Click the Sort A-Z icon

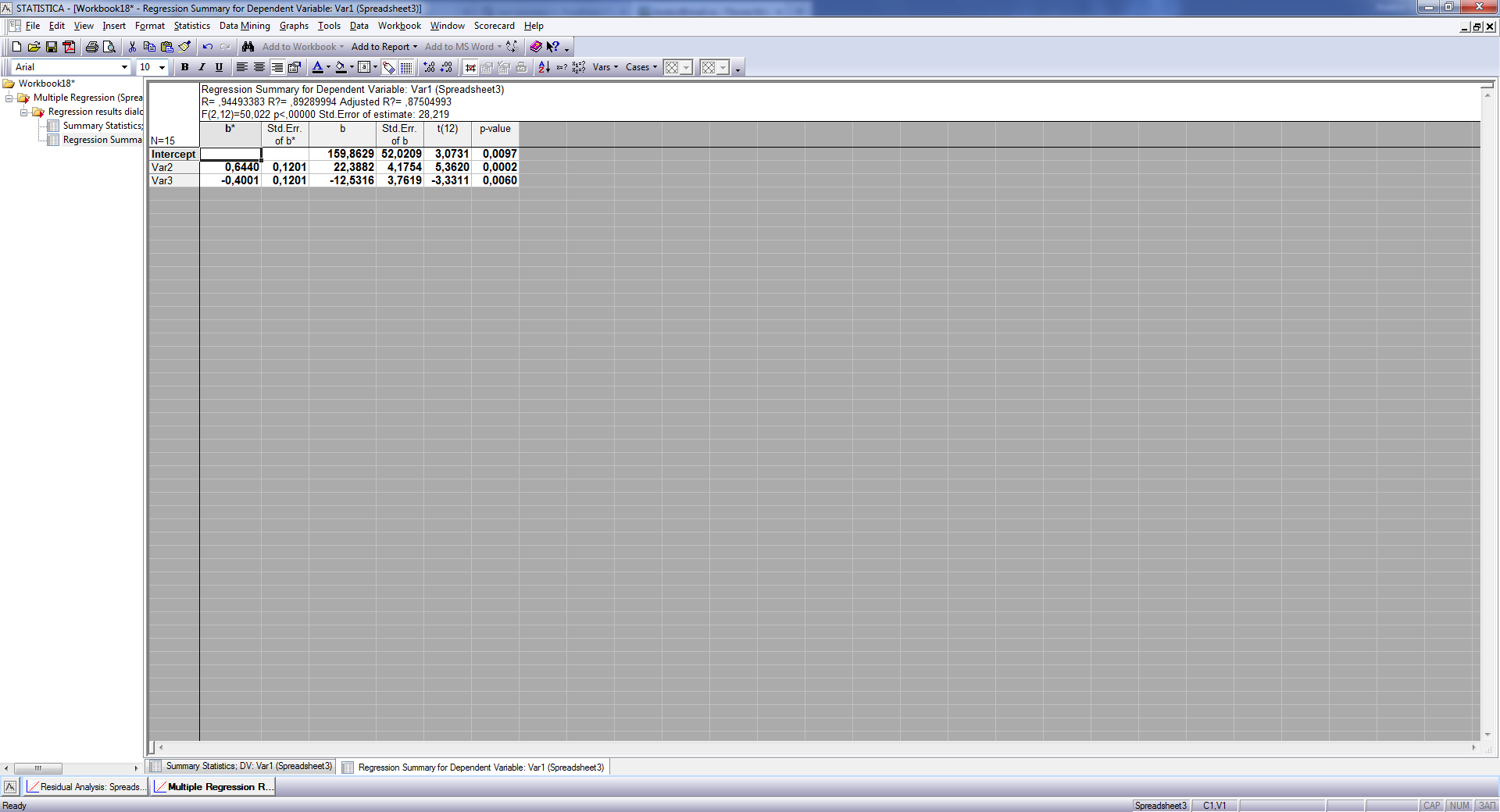point(545,67)
